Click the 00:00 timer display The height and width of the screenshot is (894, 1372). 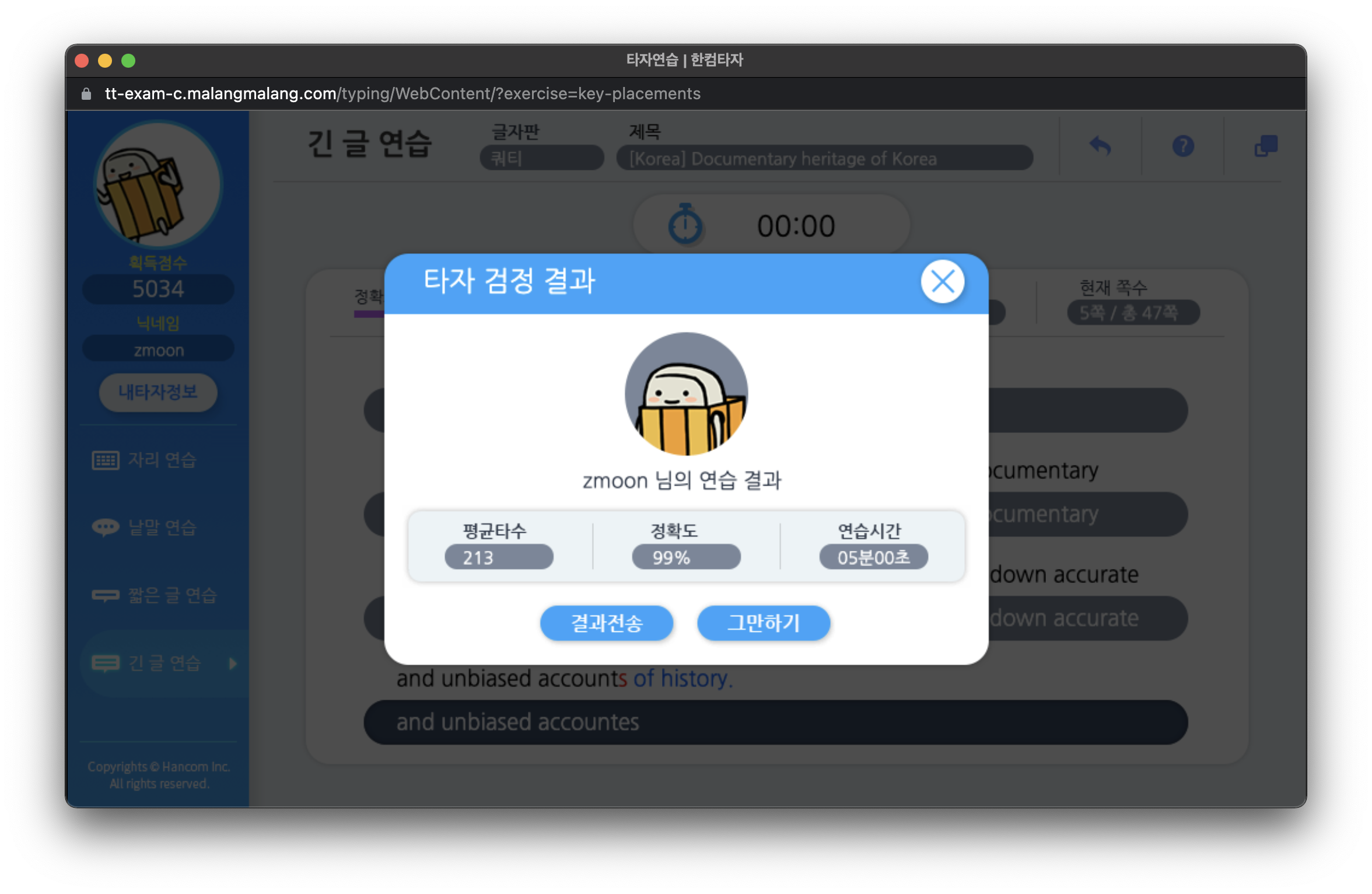coord(796,226)
